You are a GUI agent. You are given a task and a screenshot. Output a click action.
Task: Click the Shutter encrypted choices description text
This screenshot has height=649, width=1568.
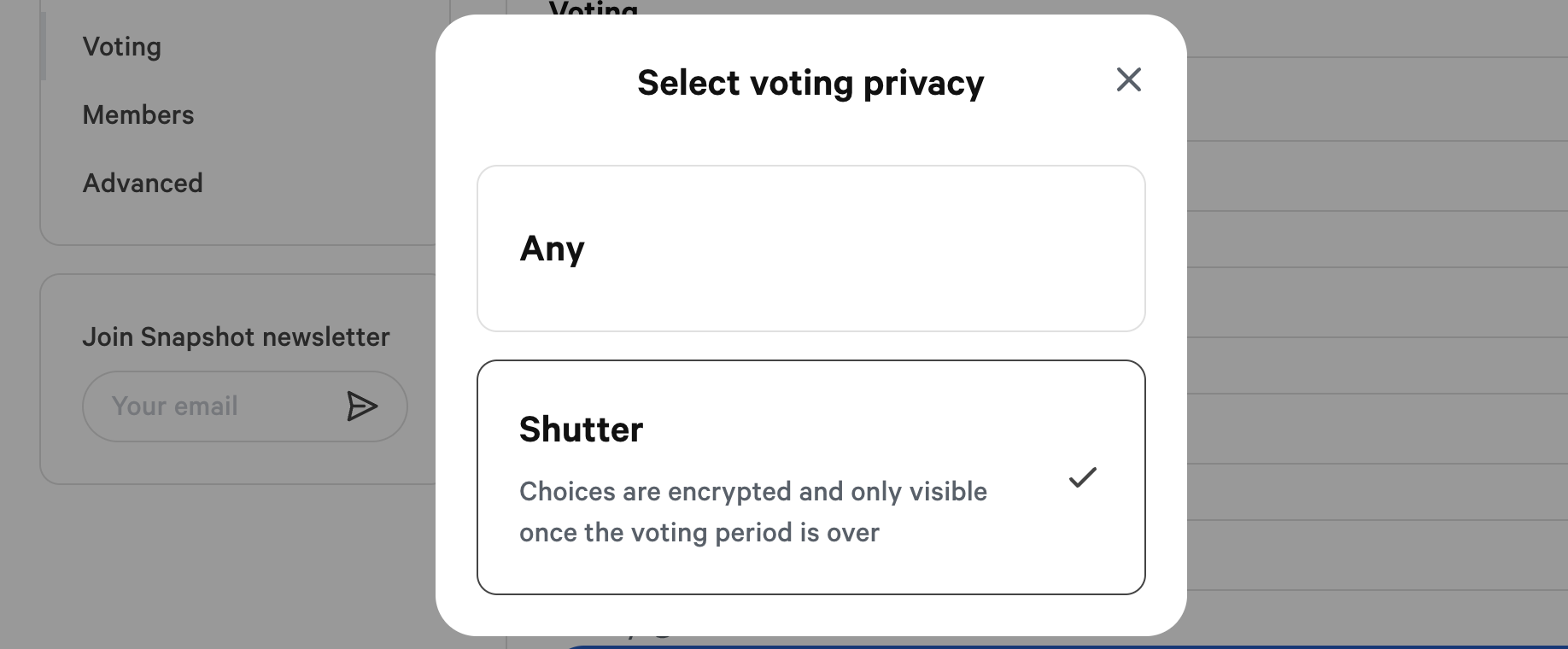point(752,512)
